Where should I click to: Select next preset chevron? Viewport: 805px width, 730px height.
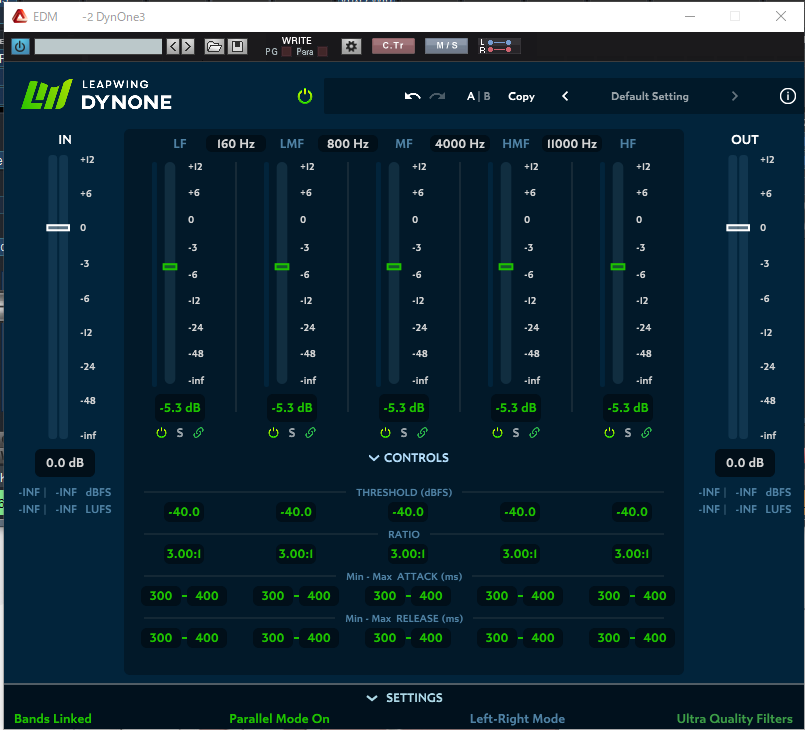pos(734,96)
